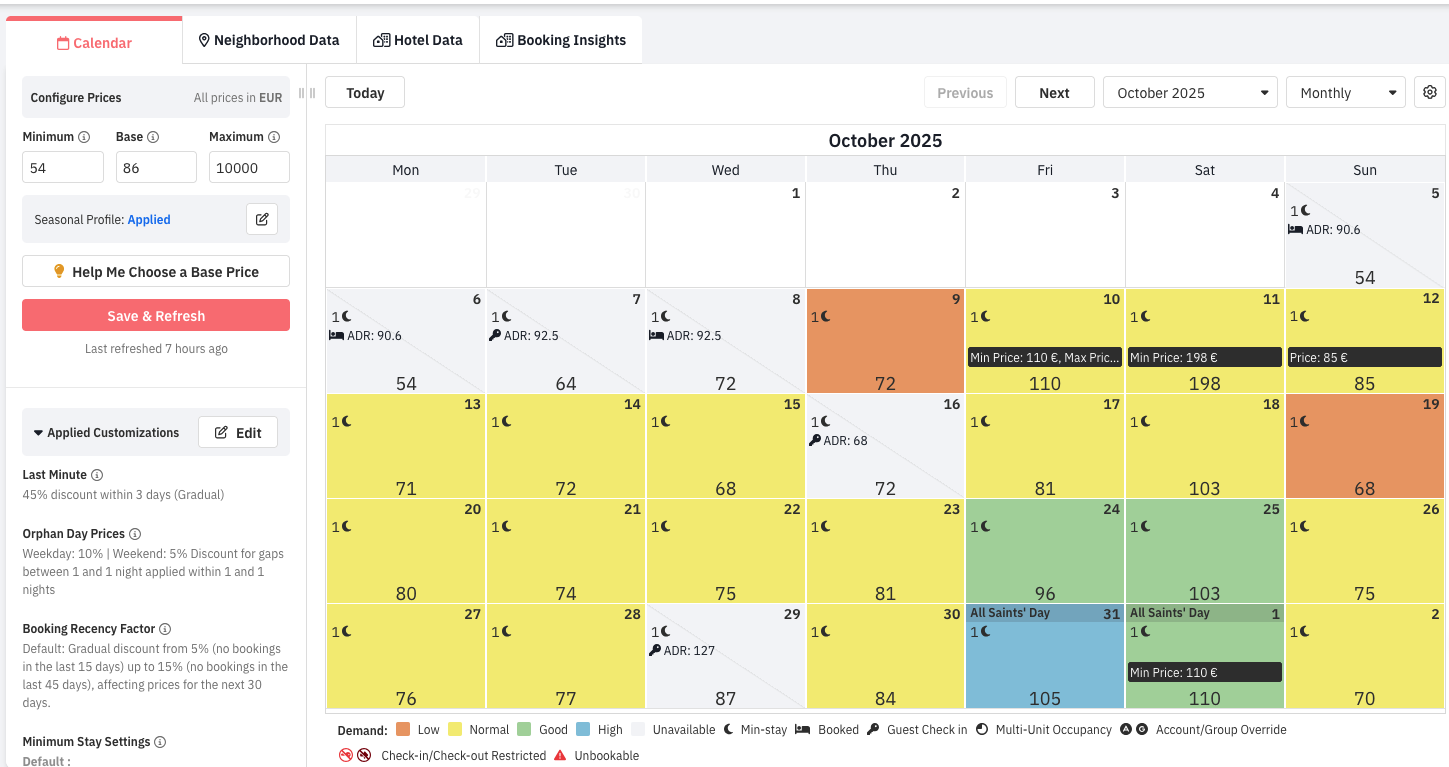Click the Applied seasonal profile link
1449x767 pixels.
pyautogui.click(x=149, y=220)
